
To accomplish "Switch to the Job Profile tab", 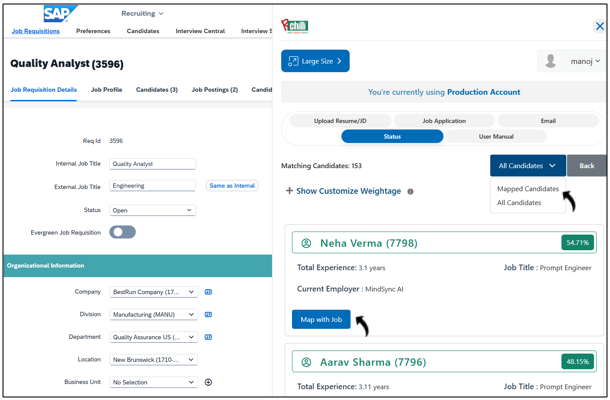I will 106,90.
